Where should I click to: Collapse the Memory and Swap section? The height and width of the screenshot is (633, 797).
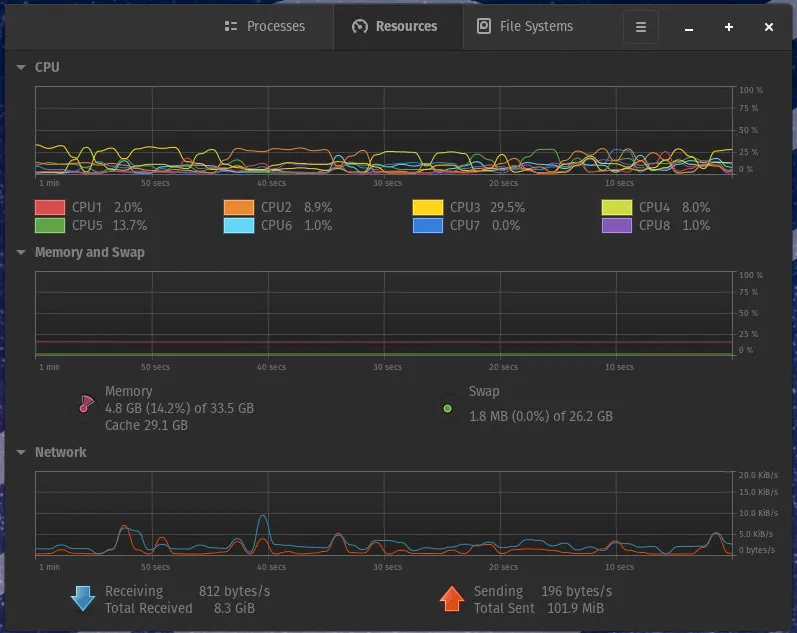21,252
